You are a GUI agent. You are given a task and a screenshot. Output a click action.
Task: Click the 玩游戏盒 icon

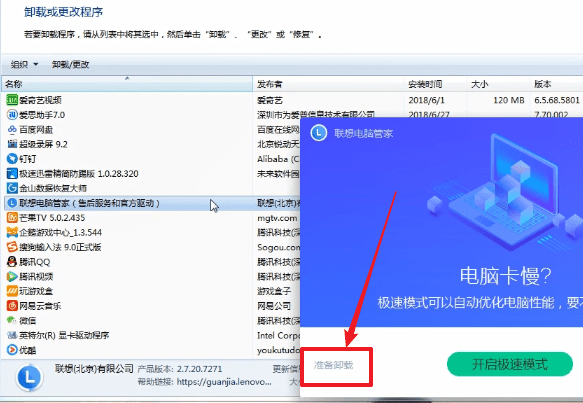pos(12,291)
